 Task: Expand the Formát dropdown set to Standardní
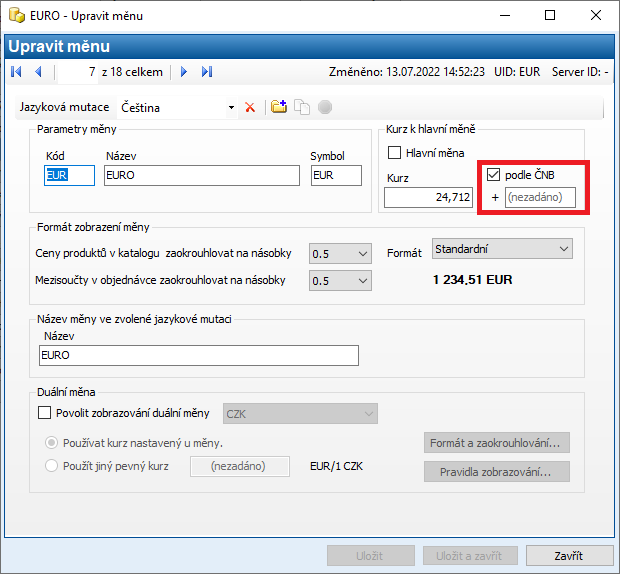tap(563, 248)
